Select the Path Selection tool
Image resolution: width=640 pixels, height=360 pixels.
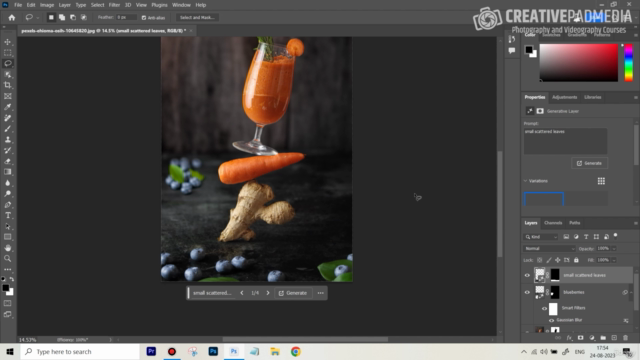7,226
